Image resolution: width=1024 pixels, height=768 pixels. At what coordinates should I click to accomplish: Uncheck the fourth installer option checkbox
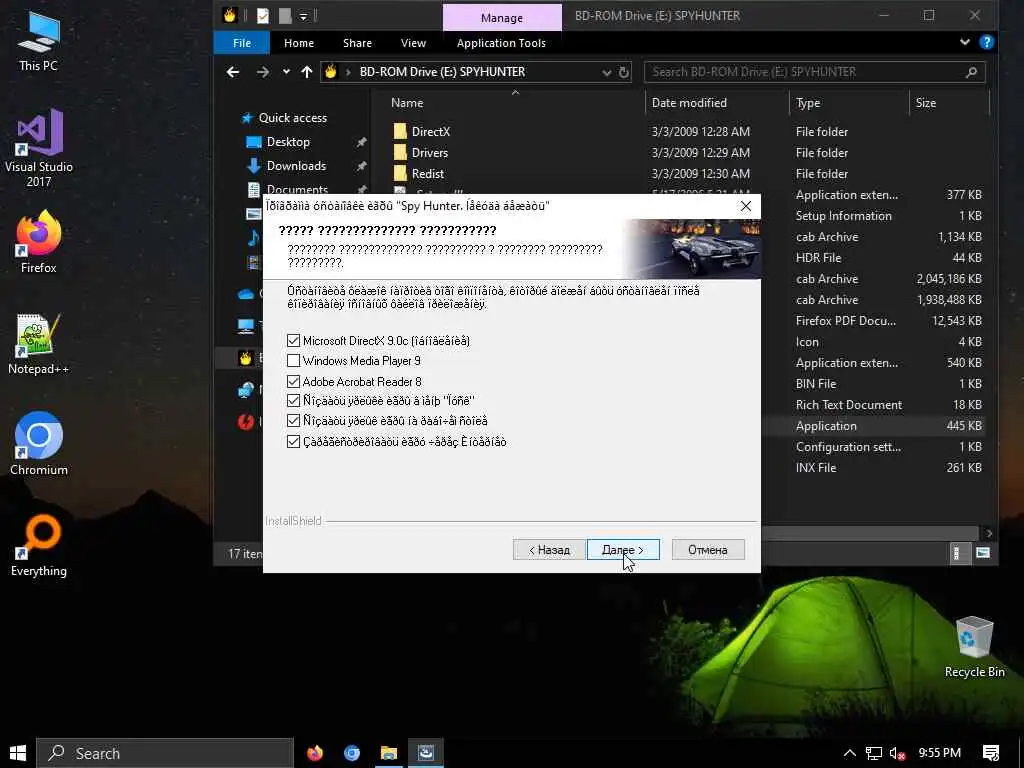pyautogui.click(x=293, y=400)
